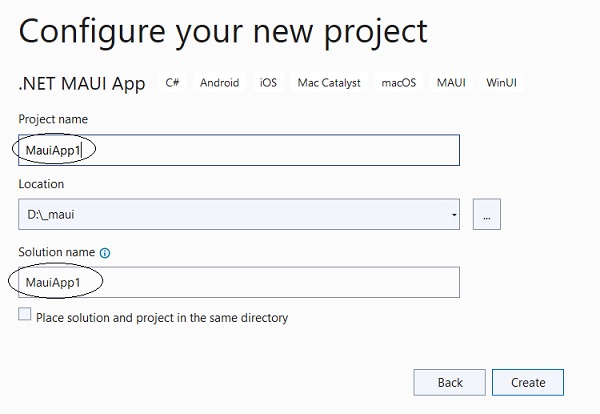This screenshot has width=600, height=414.
Task: Open the browse location ellipsis button
Action: (x=486, y=214)
